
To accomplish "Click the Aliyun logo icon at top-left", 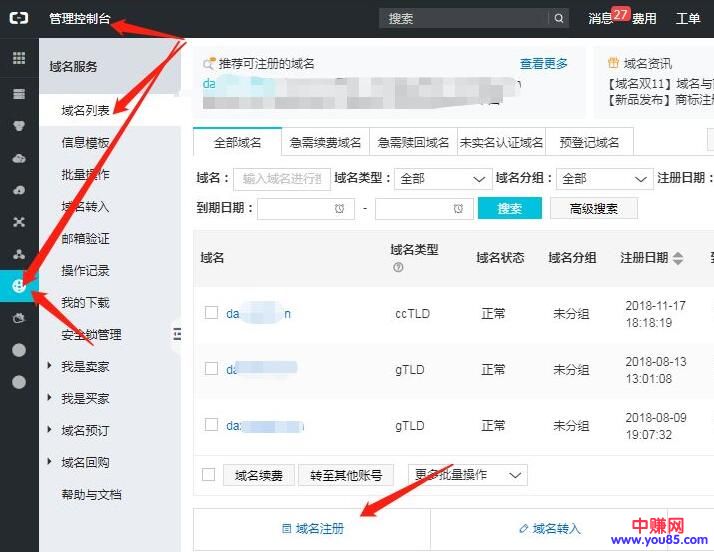I will (x=19, y=18).
